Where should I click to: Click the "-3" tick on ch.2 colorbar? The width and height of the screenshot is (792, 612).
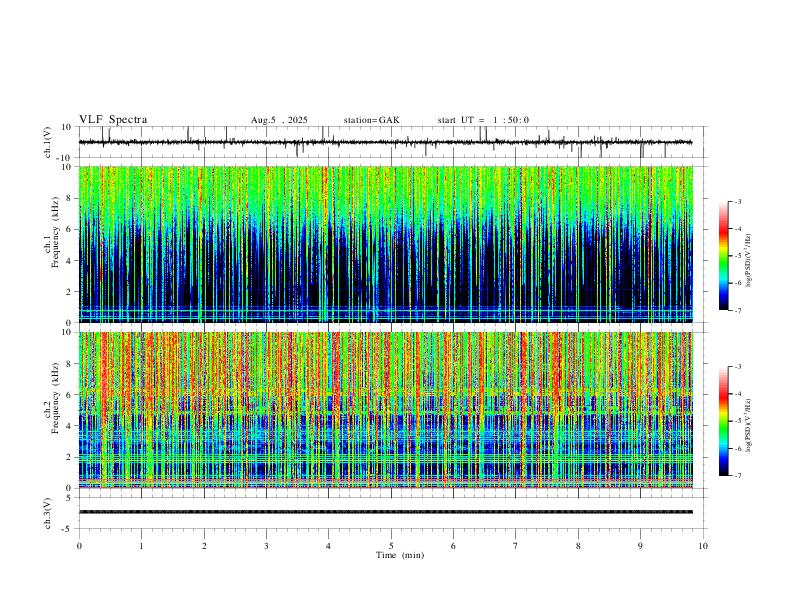[x=738, y=367]
